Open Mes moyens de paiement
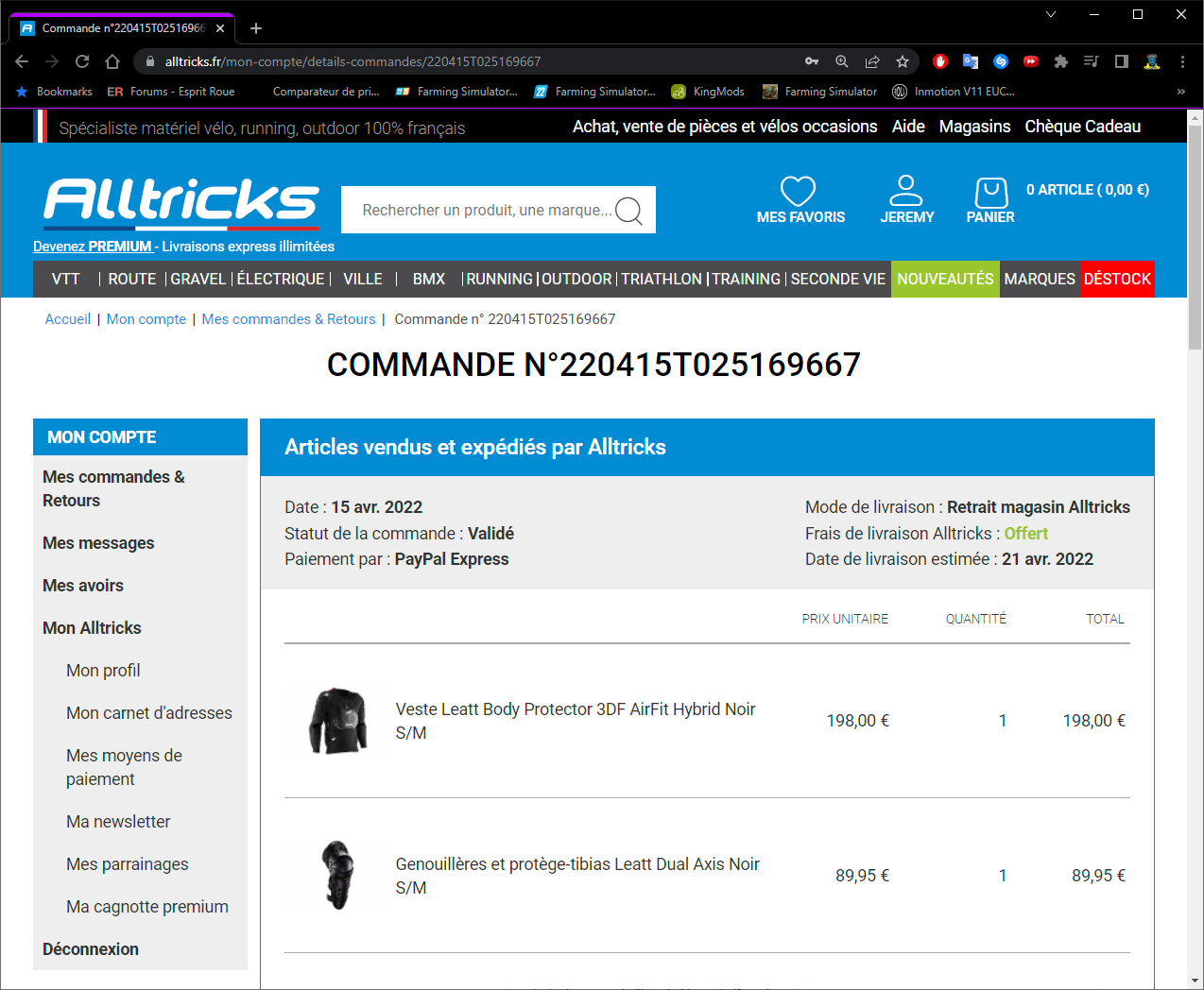The width and height of the screenshot is (1204, 990). (124, 767)
